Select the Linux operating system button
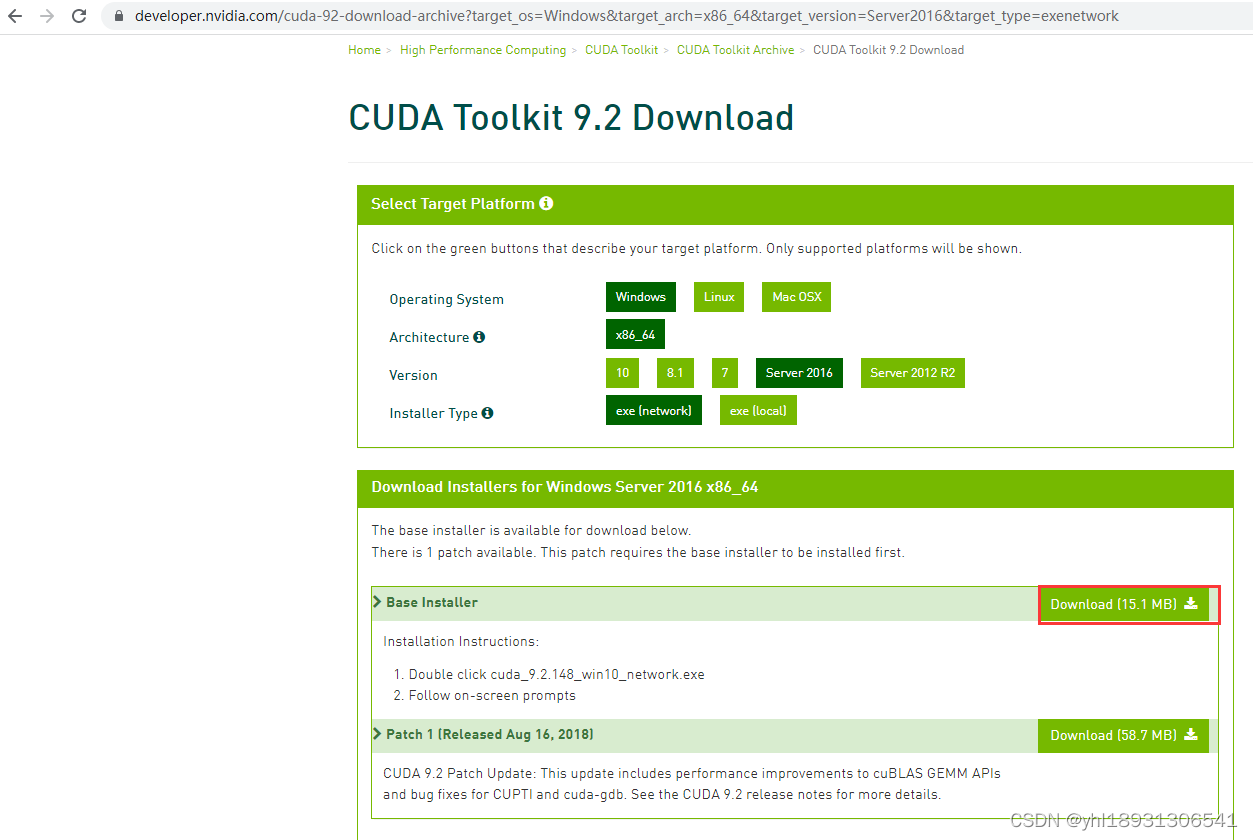Screen dimensions: 1253x840 719,297
